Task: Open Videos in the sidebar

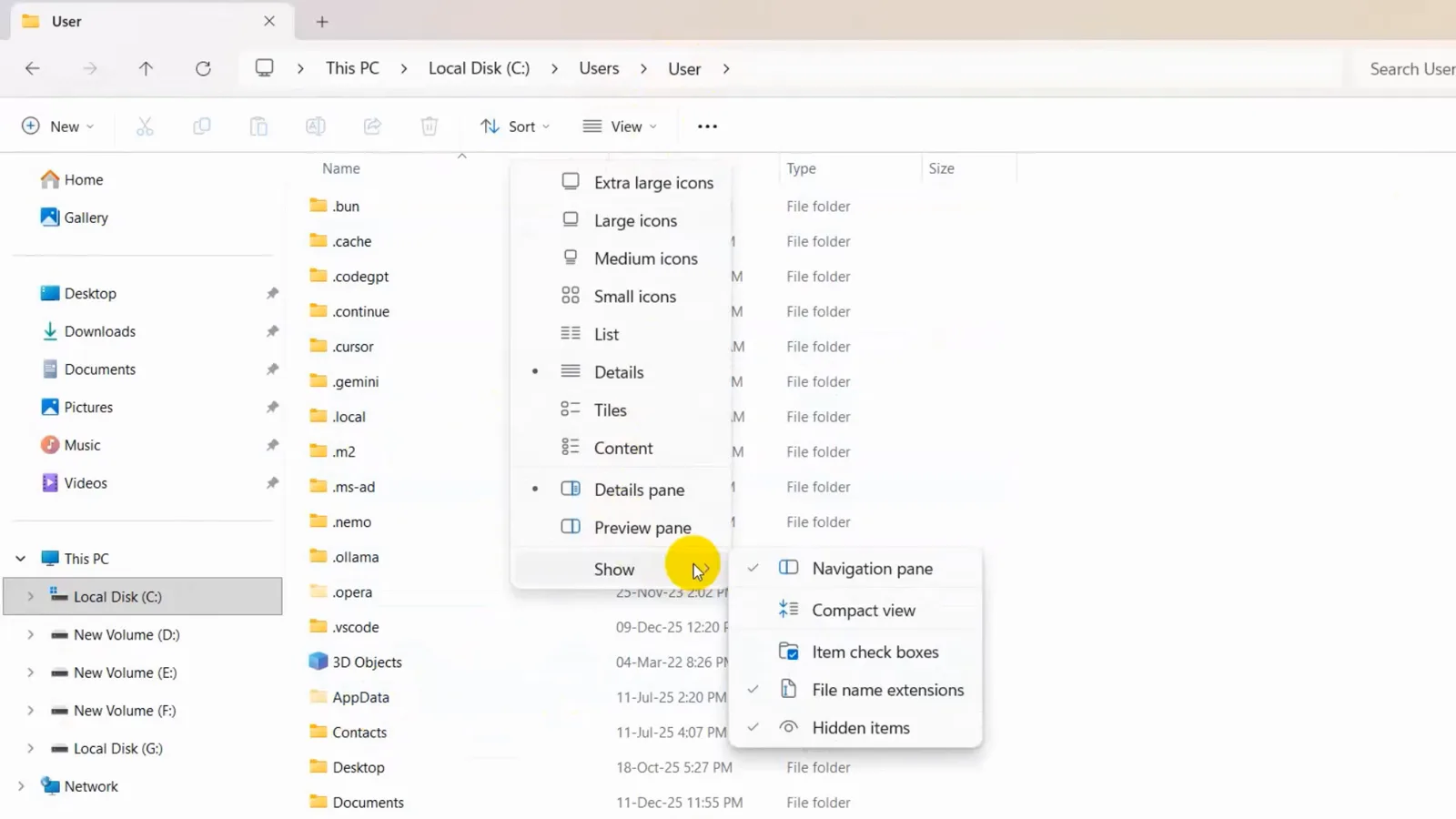Action: [x=74, y=483]
